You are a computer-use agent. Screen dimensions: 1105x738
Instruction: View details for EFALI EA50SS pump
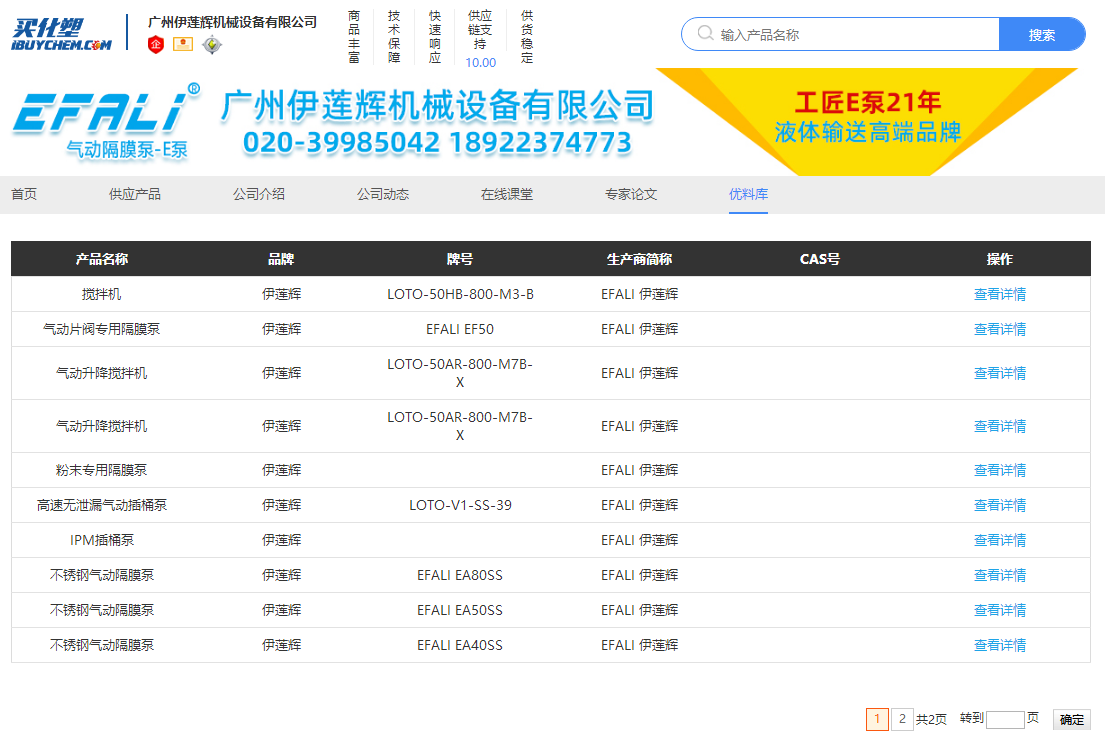click(x=999, y=610)
